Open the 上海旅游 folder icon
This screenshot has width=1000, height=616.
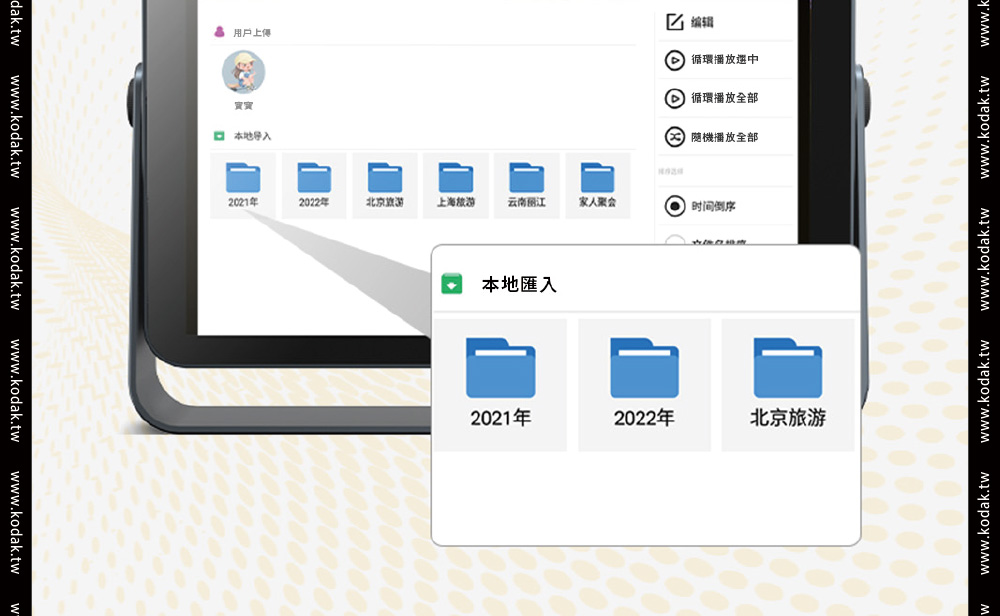click(455, 178)
